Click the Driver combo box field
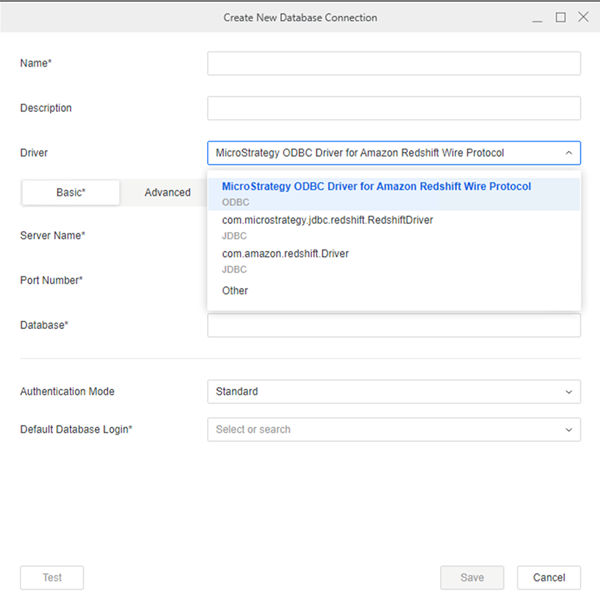Screen dimensions: 600x610 click(x=394, y=153)
